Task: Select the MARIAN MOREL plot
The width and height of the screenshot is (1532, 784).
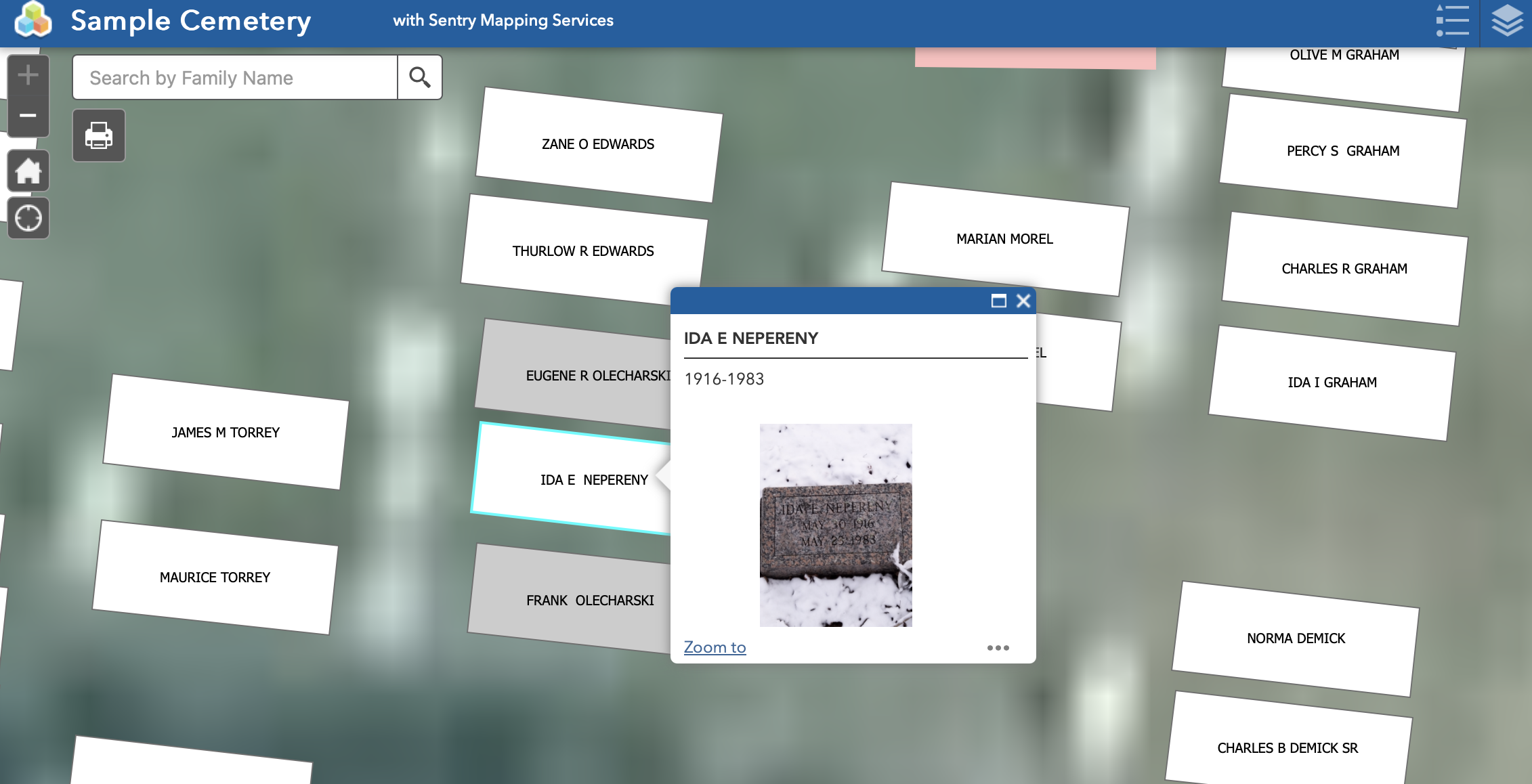Action: point(1004,239)
